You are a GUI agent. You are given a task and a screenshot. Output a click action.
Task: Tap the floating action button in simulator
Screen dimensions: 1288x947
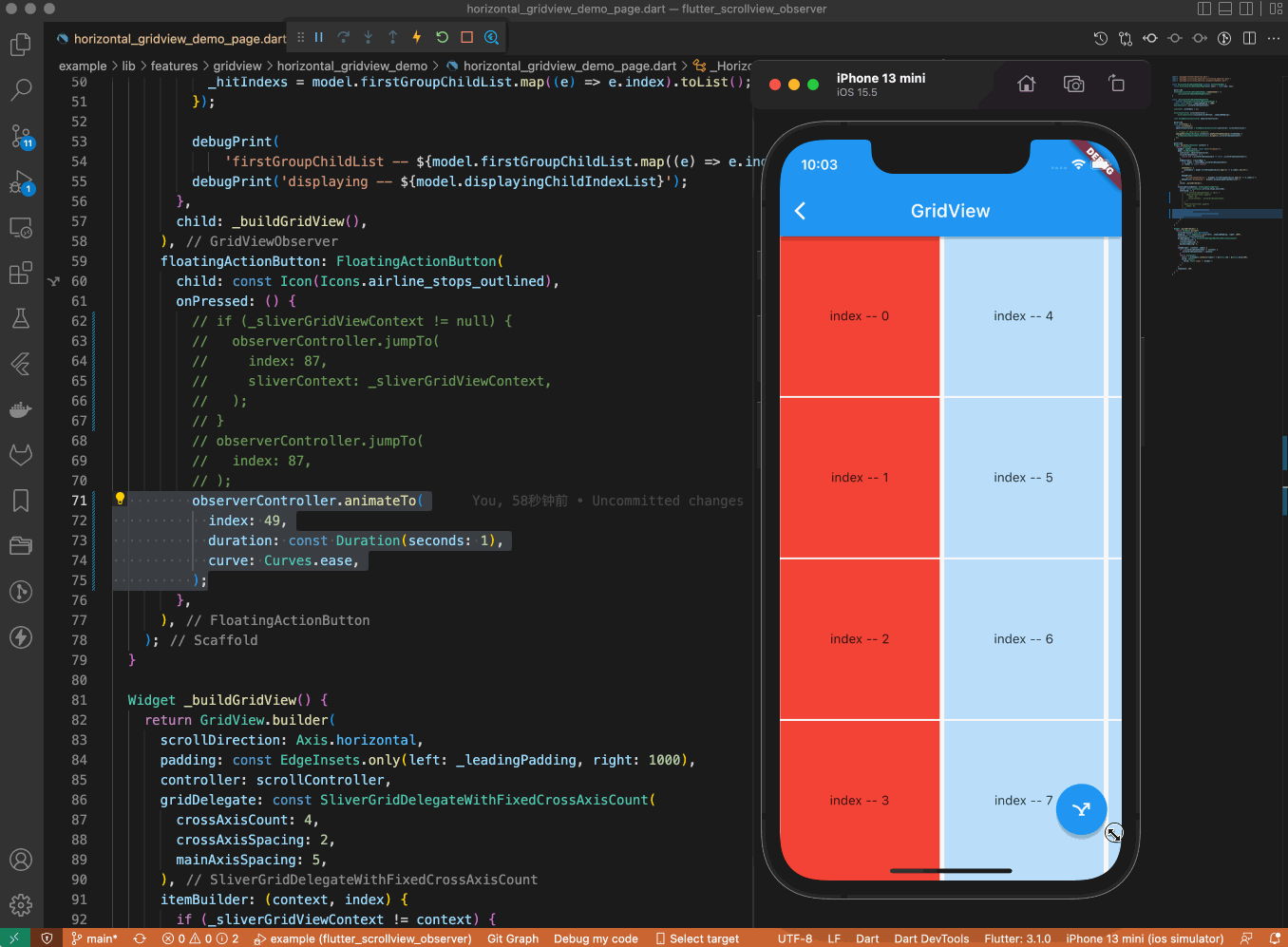click(x=1081, y=809)
